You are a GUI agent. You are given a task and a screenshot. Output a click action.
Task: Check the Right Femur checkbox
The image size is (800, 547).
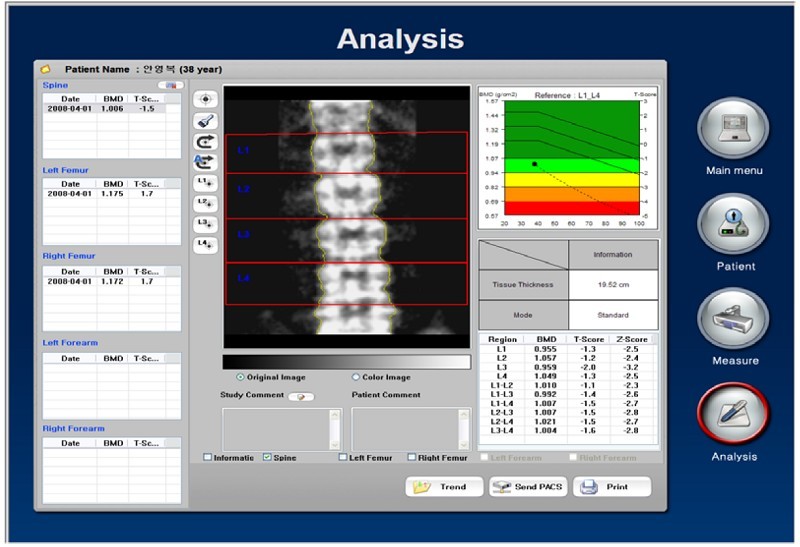(412, 458)
